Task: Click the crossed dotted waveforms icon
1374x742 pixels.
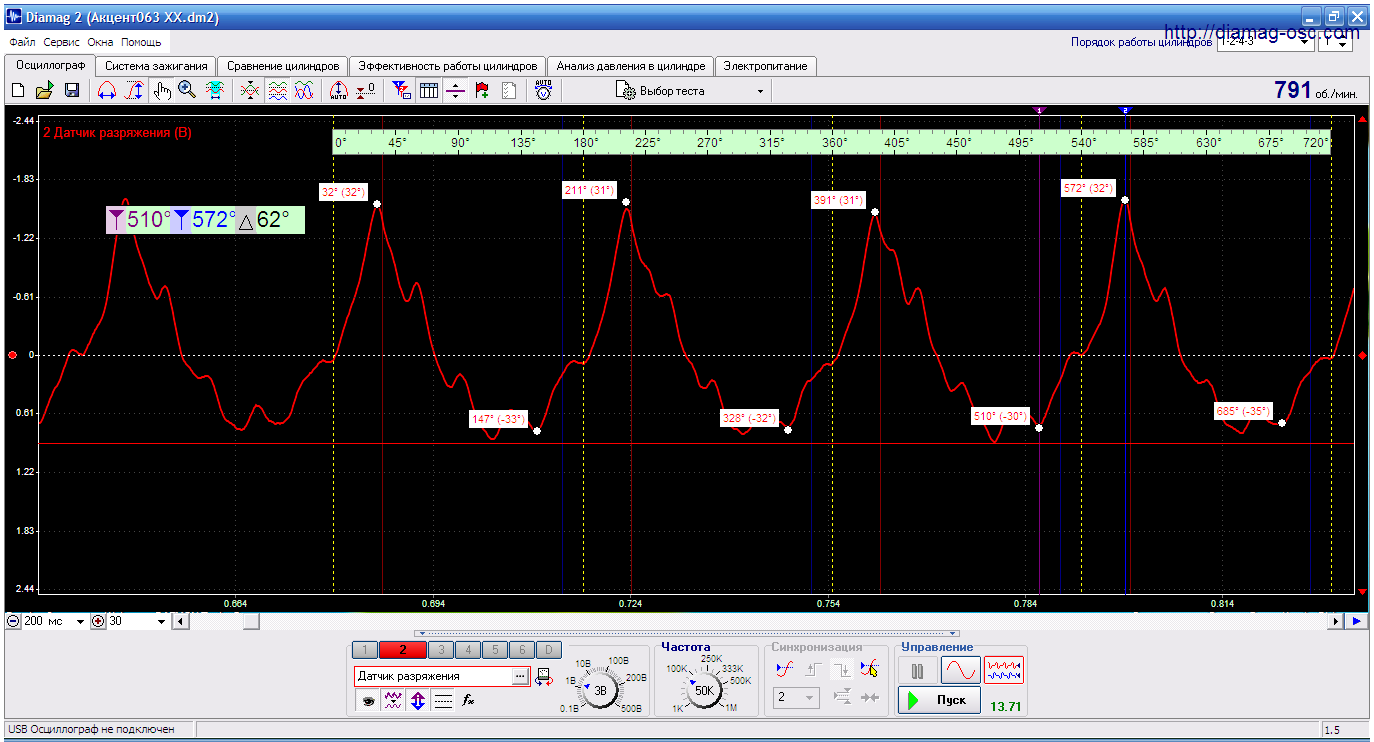Action: click(250, 91)
